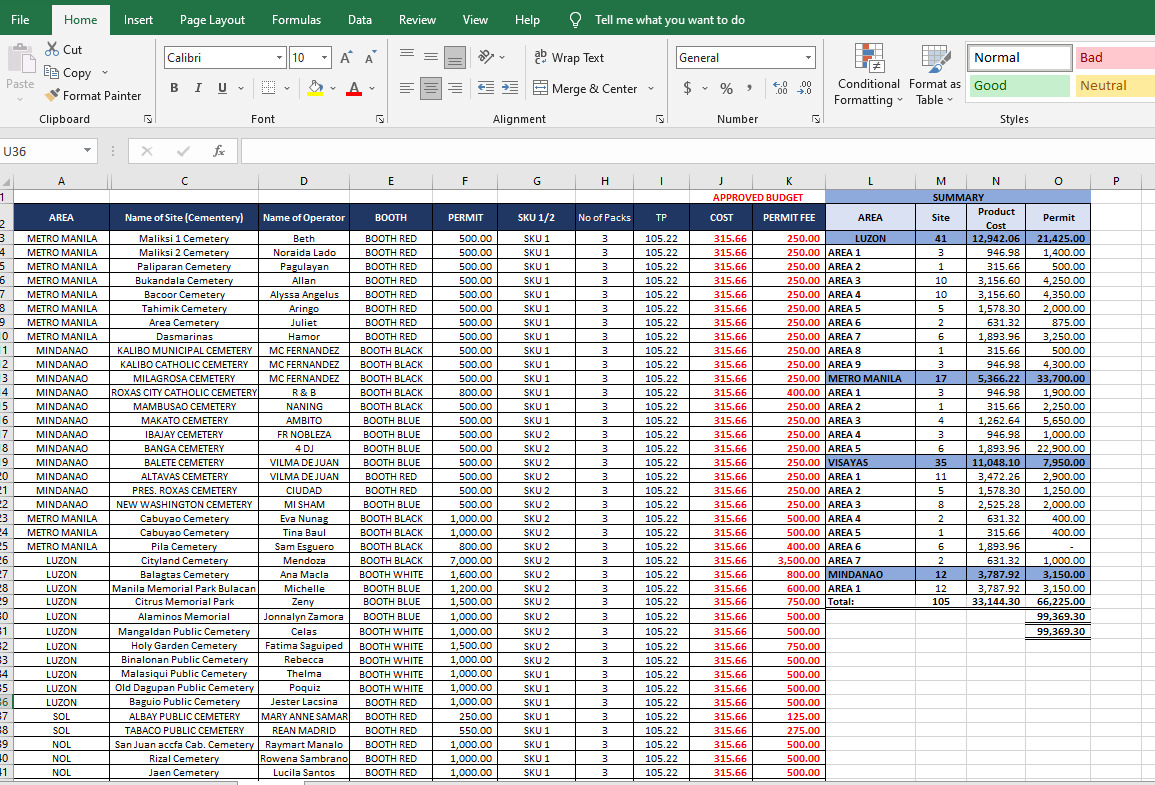Apply the Good cell style
Viewport: 1155px width, 785px height.
tap(1019, 85)
